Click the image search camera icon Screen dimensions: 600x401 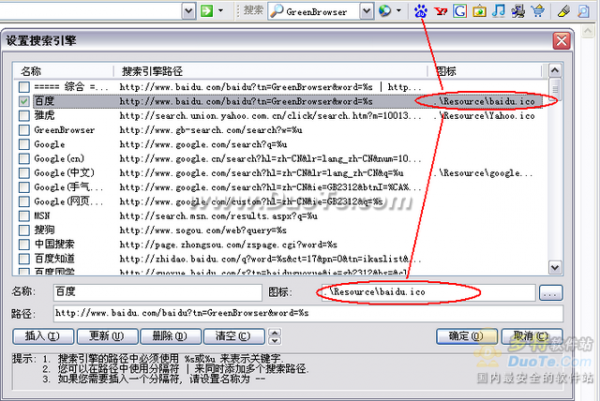pyautogui.click(x=479, y=11)
